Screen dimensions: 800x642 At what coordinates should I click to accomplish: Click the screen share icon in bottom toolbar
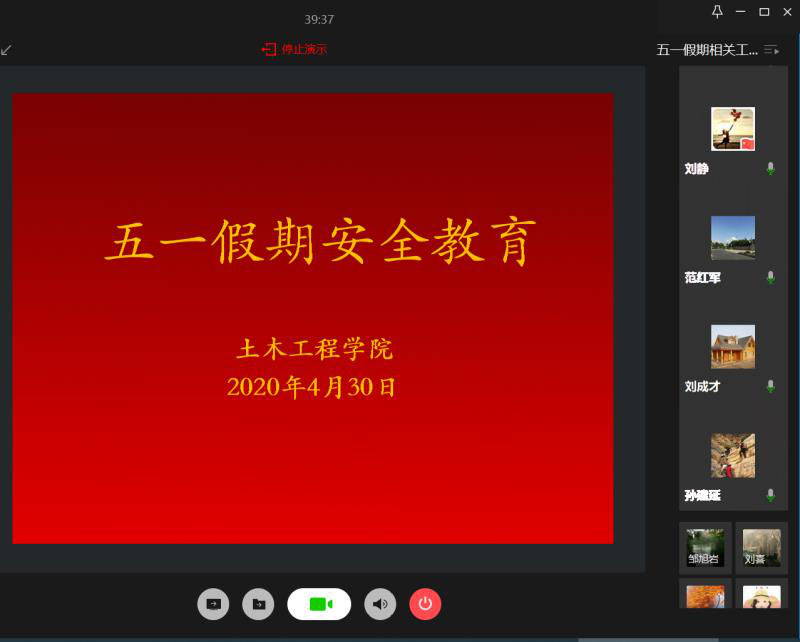(213, 604)
